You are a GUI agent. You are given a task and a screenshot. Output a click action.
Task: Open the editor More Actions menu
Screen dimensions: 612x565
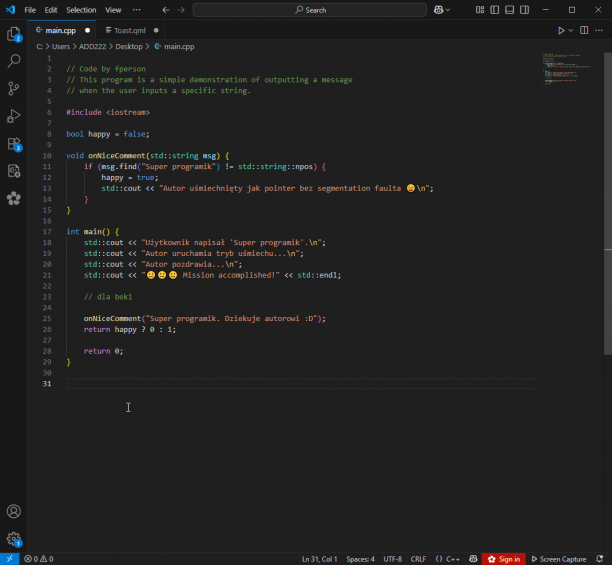599,30
